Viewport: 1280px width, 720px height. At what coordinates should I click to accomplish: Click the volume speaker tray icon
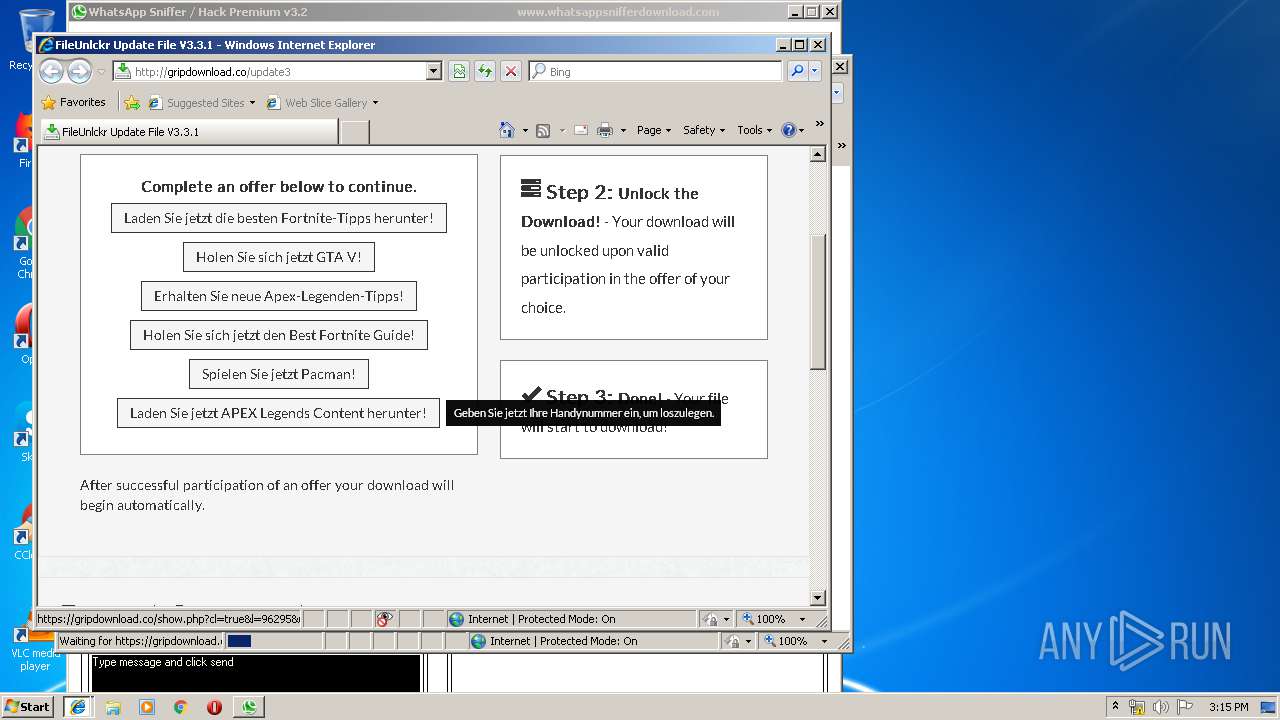point(1161,706)
